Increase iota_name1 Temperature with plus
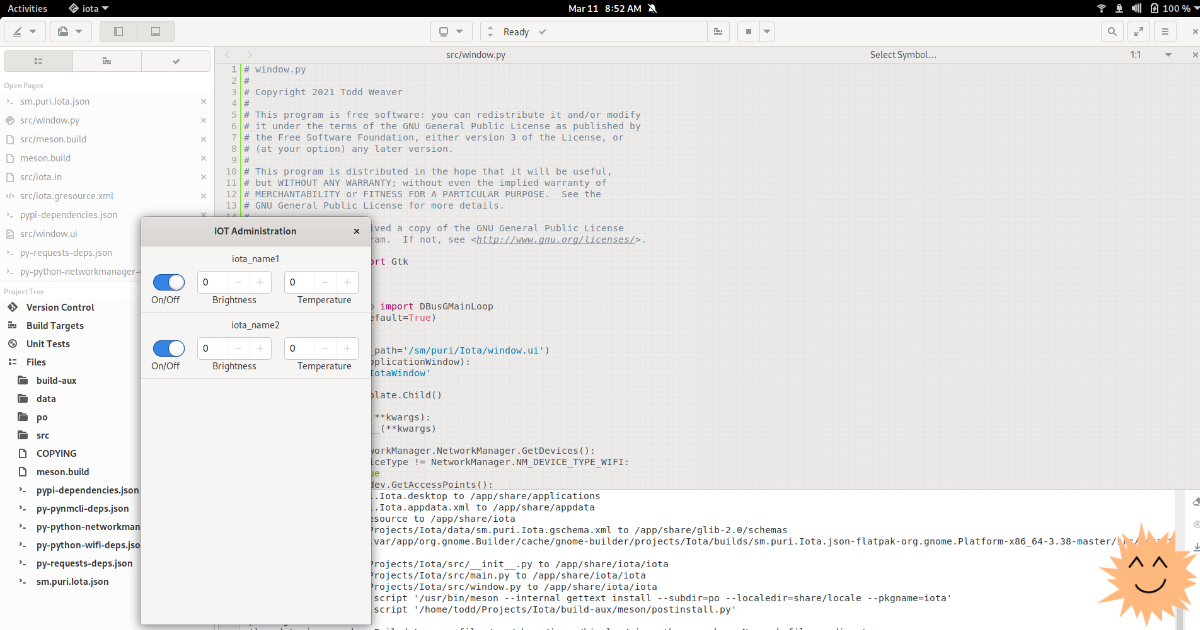This screenshot has height=630, width=1200. point(347,283)
